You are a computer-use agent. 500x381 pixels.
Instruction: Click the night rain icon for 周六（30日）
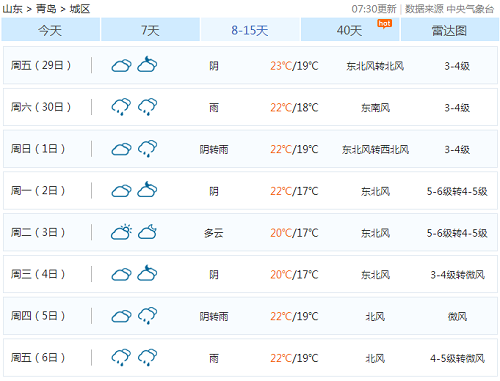coord(147,107)
